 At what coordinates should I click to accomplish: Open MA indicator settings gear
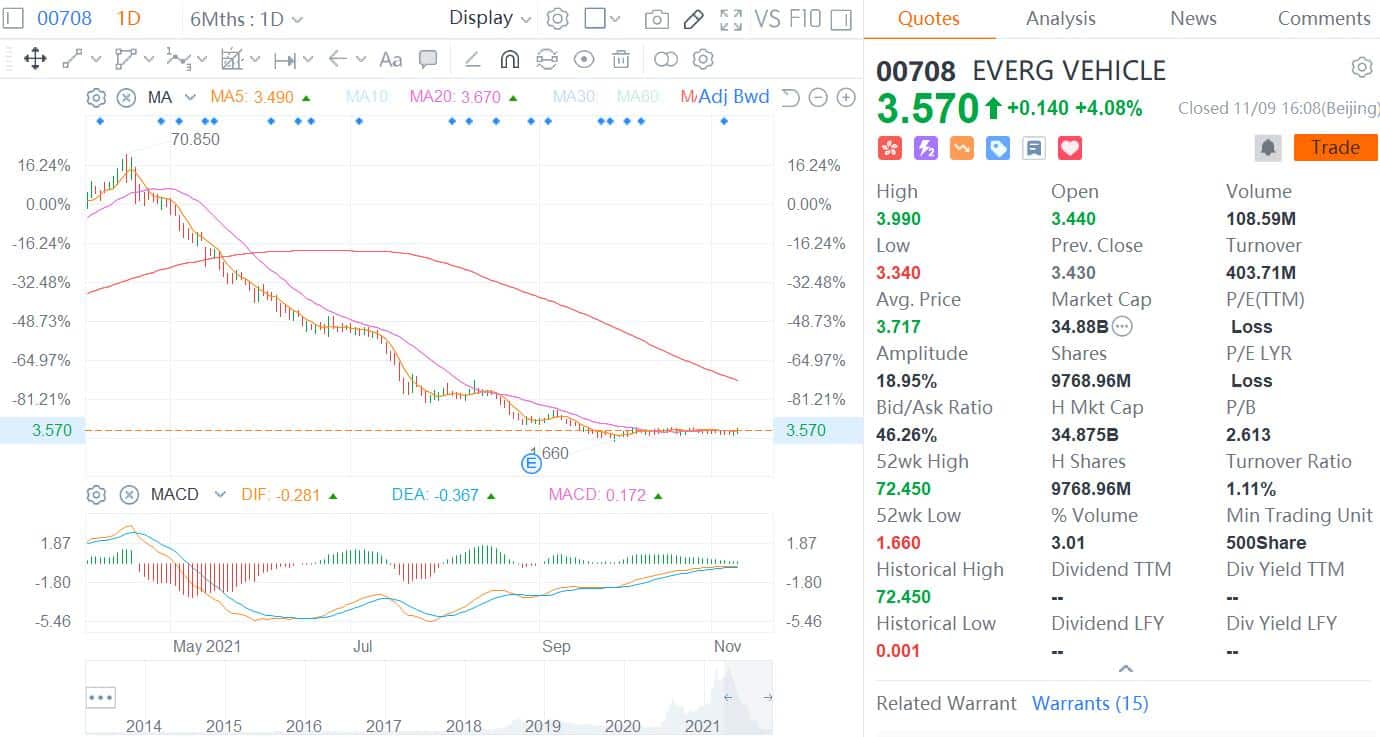pyautogui.click(x=95, y=97)
